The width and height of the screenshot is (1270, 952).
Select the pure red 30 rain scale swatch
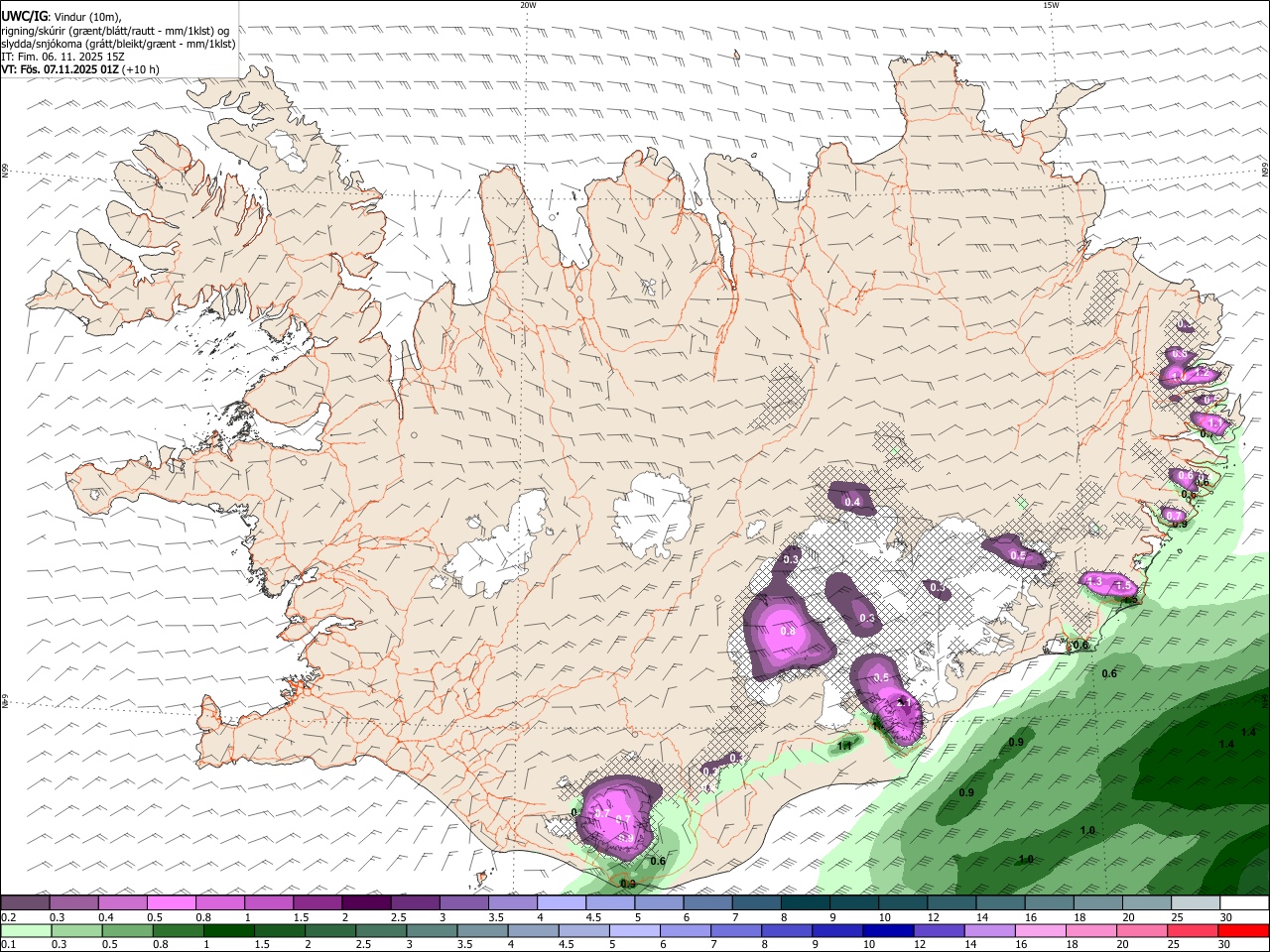point(1242,931)
